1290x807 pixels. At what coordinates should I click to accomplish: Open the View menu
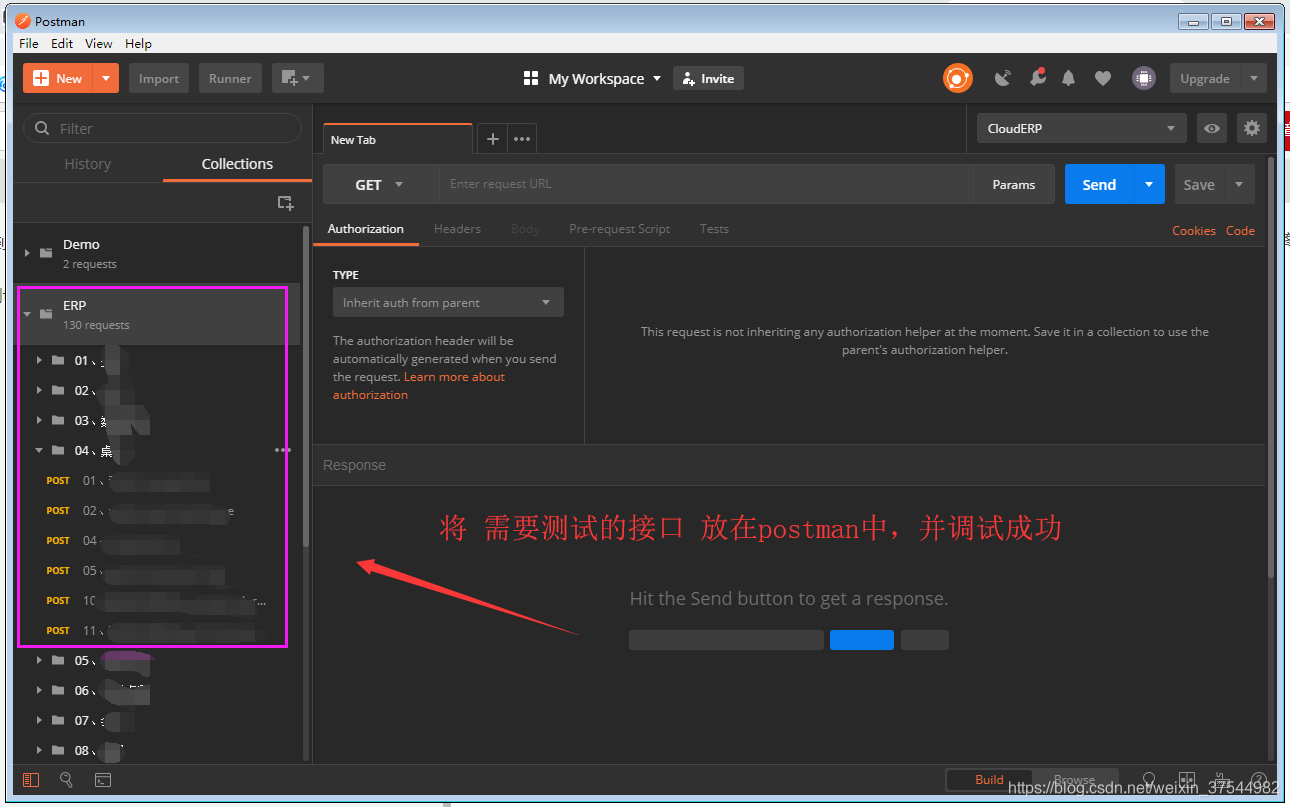point(99,43)
